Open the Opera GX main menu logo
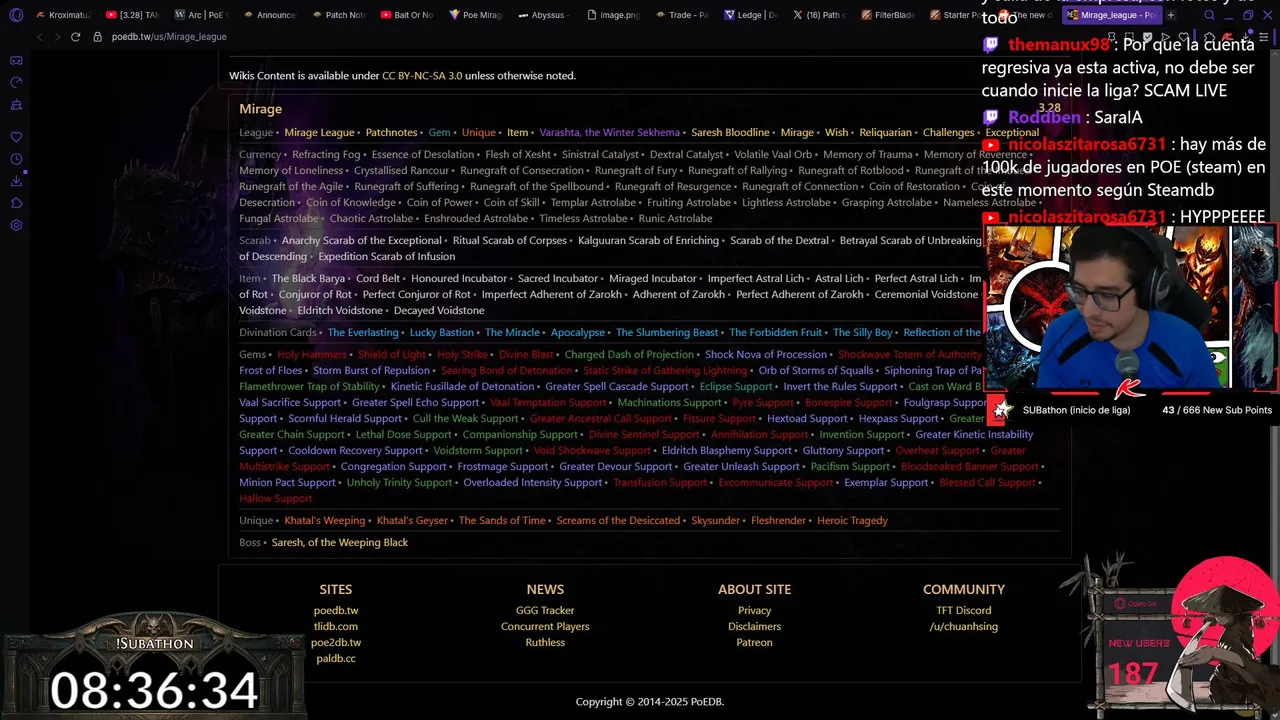The height and width of the screenshot is (720, 1280). [x=16, y=15]
